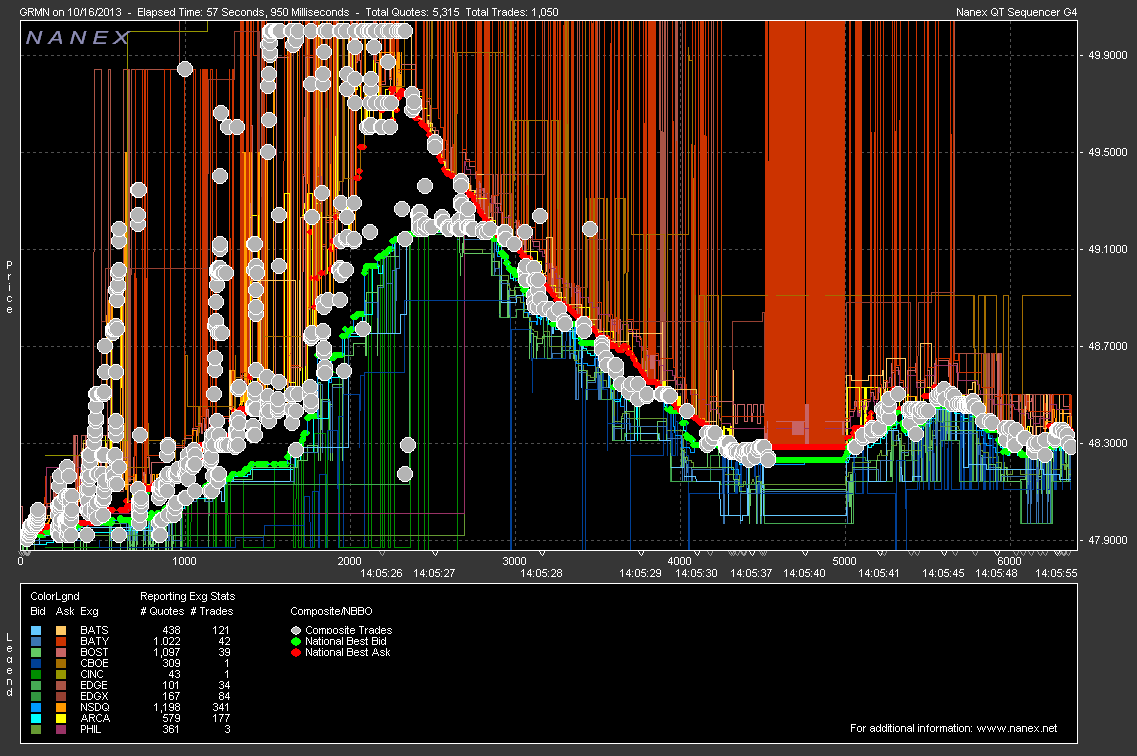
Task: Click the Reporting Exg Stats header
Action: (188, 597)
